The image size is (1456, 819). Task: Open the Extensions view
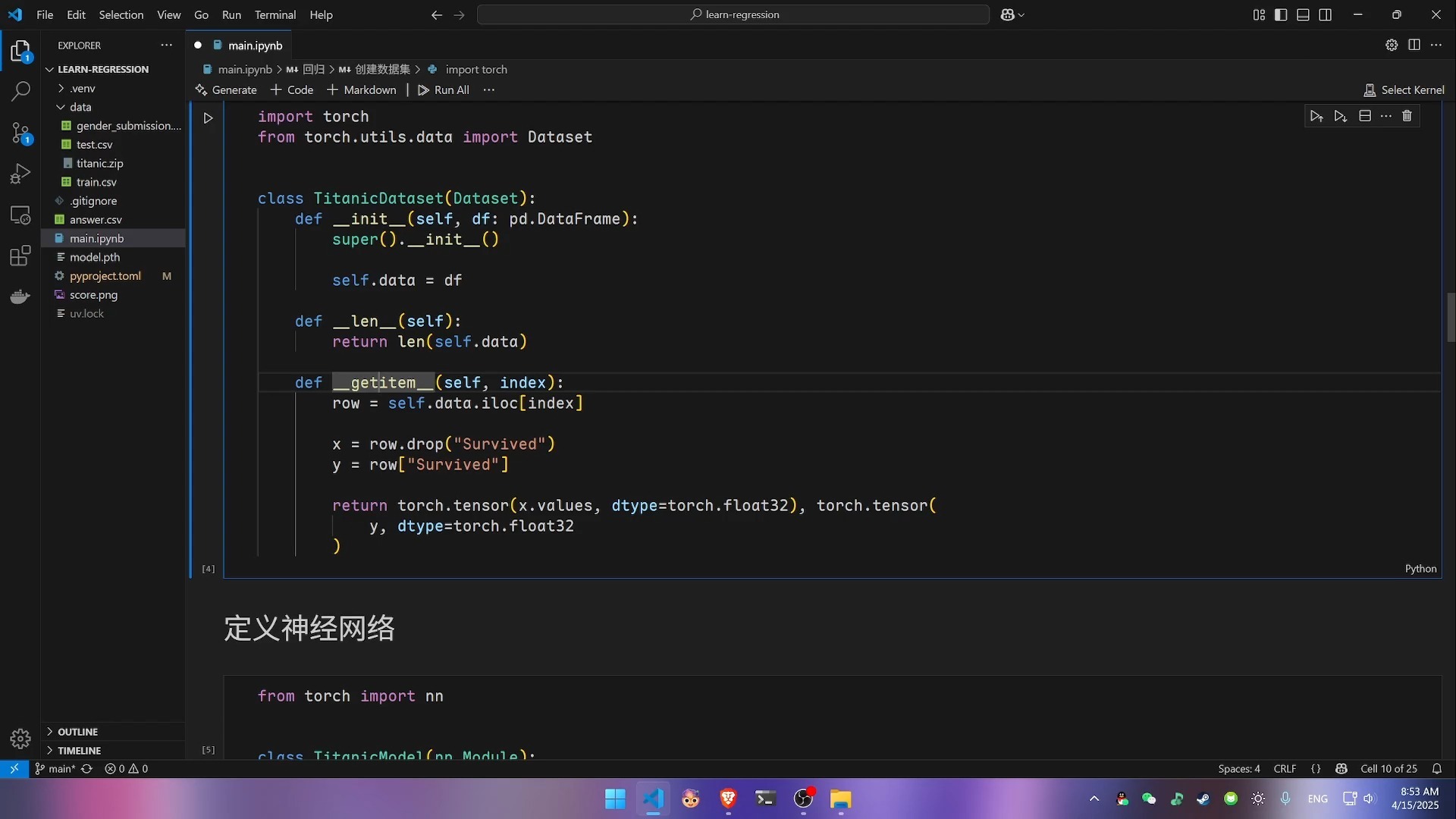point(20,256)
